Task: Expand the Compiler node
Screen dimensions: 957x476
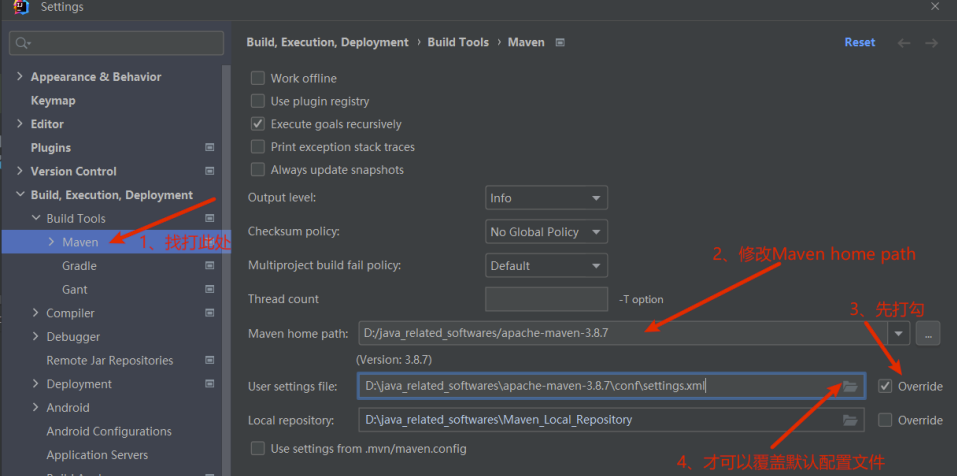Action: tap(35, 312)
